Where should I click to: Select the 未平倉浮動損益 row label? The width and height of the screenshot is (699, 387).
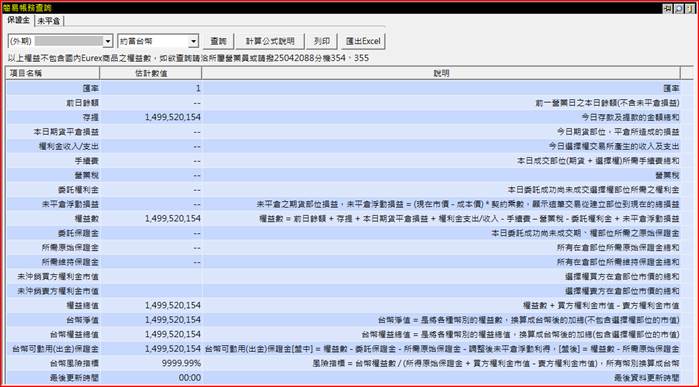(70, 204)
